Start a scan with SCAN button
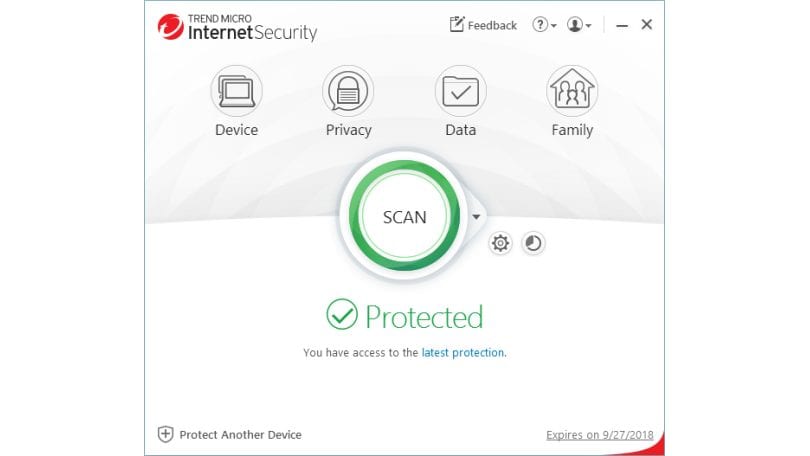The height and width of the screenshot is (456, 810). point(404,216)
